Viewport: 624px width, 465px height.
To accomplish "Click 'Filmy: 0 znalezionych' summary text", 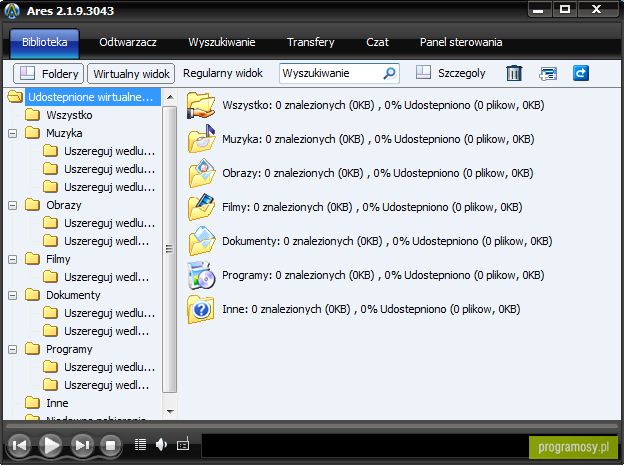I will click(x=372, y=207).
